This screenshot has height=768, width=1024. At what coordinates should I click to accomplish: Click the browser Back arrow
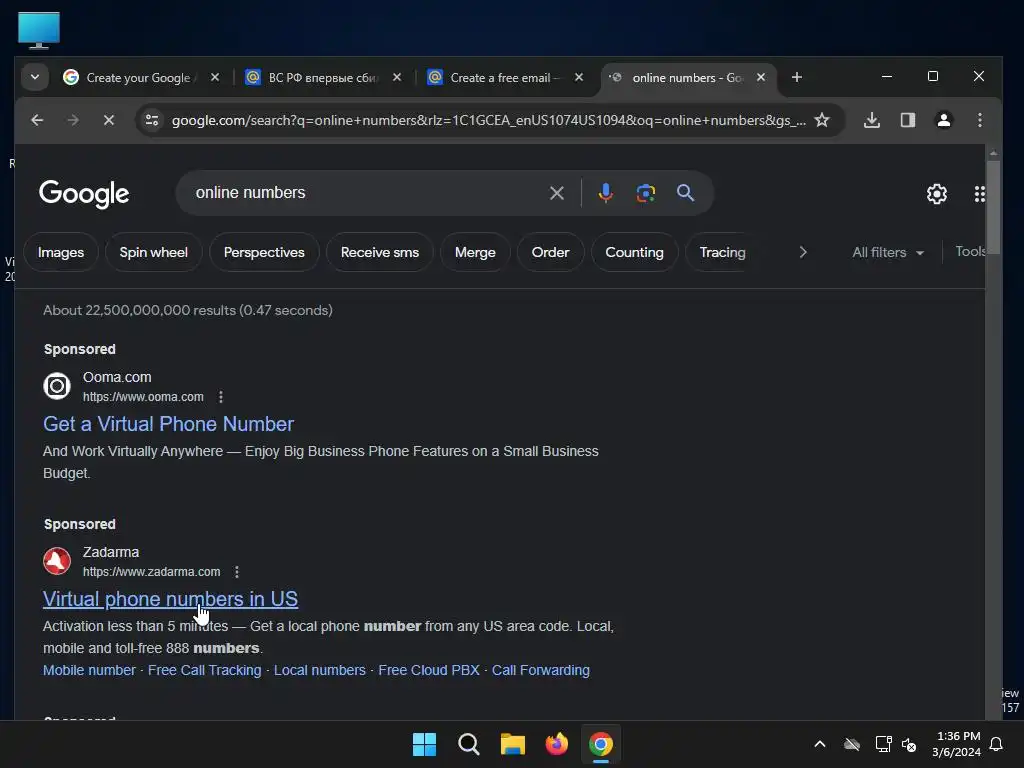37,120
